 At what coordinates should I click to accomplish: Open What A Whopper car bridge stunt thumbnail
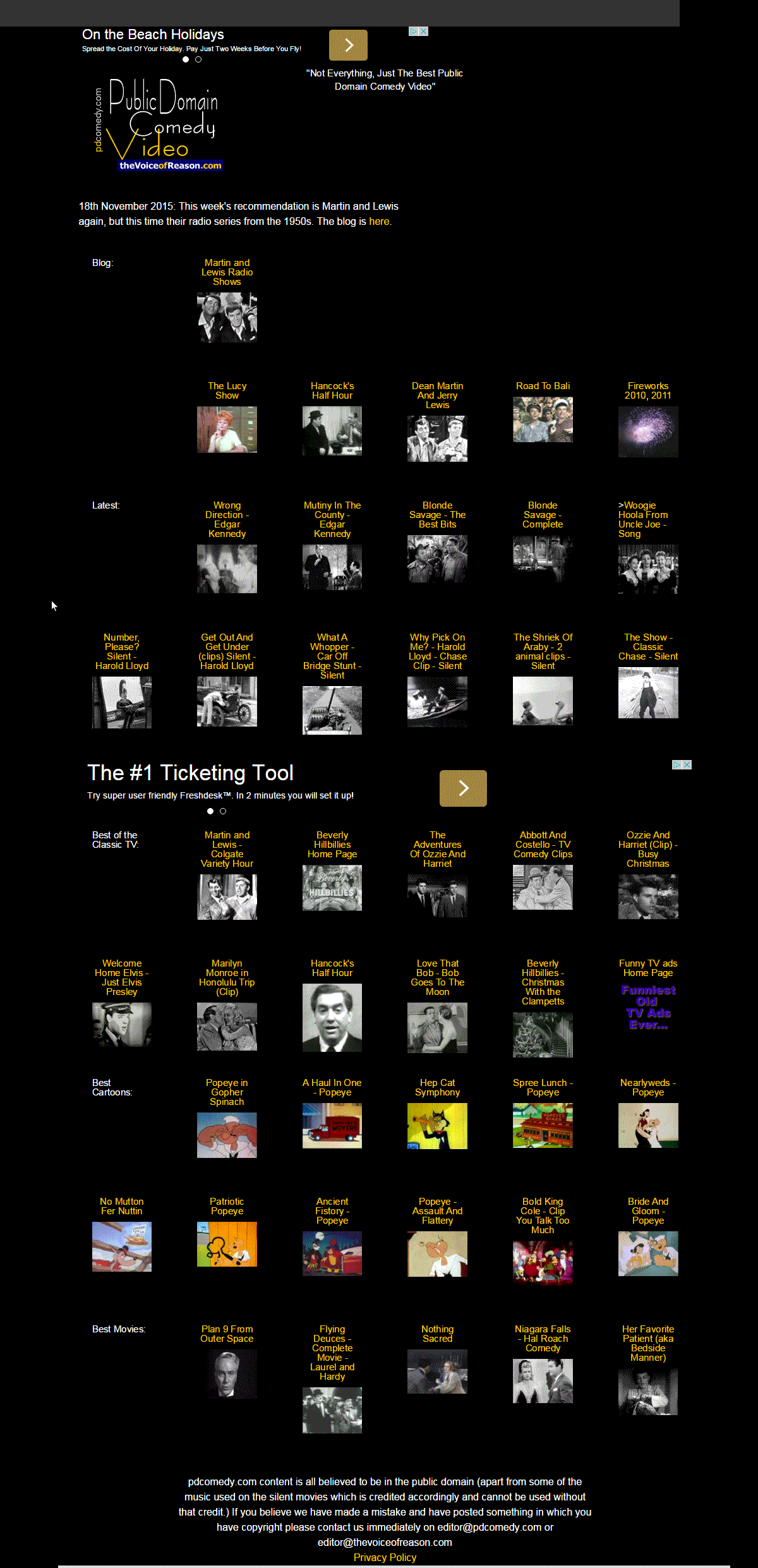point(332,710)
